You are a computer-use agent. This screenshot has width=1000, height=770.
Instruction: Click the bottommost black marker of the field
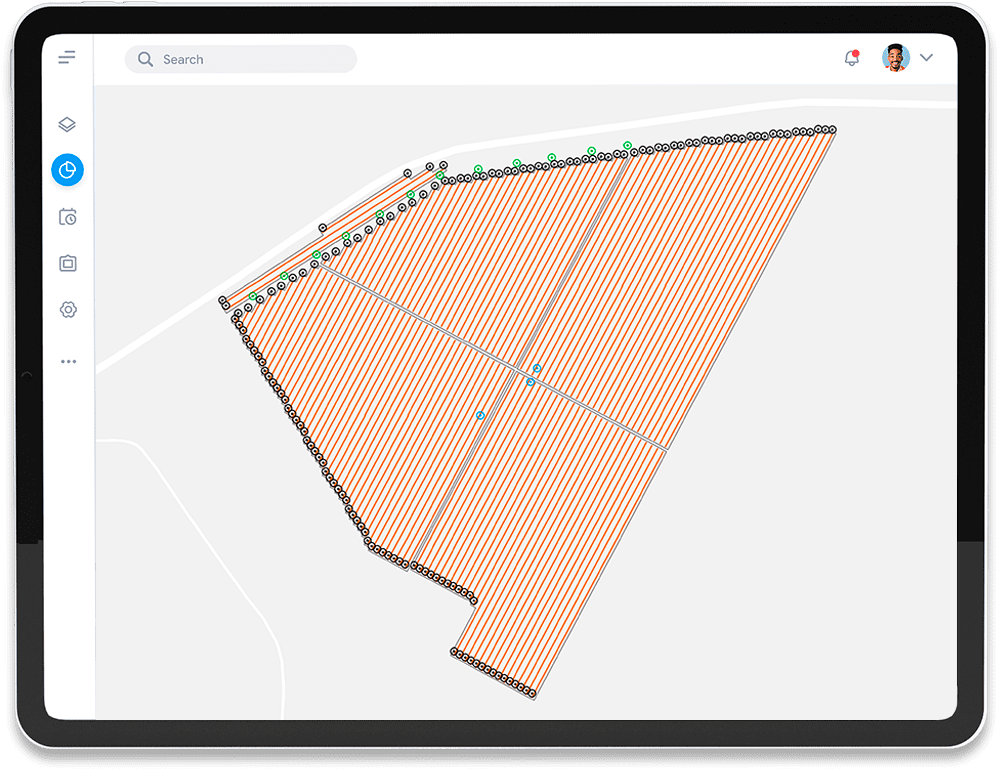click(532, 692)
